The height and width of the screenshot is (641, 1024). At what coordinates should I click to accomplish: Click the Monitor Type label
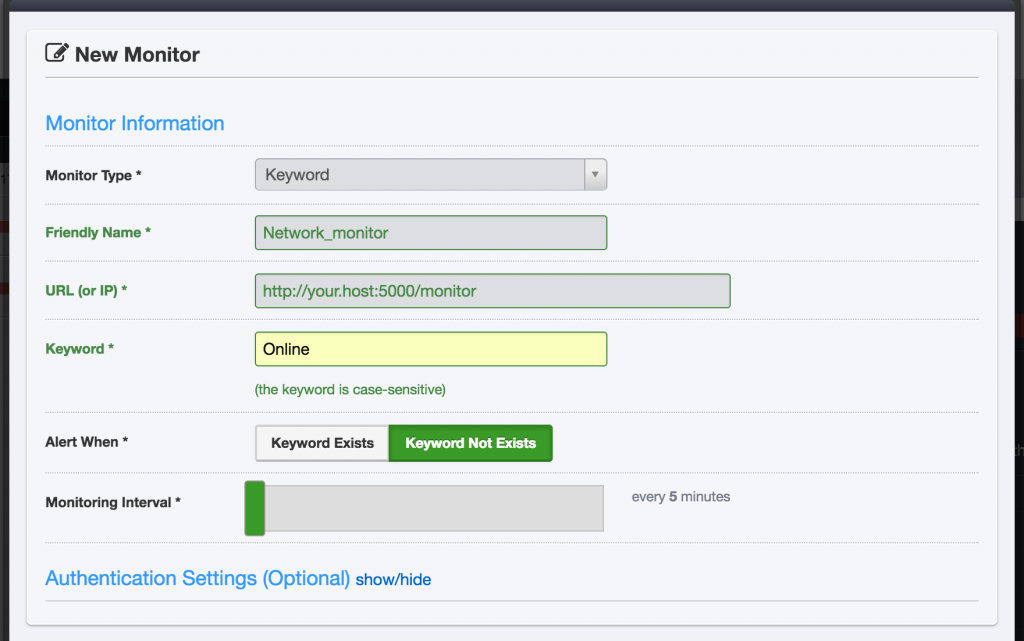pyautogui.click(x=93, y=176)
